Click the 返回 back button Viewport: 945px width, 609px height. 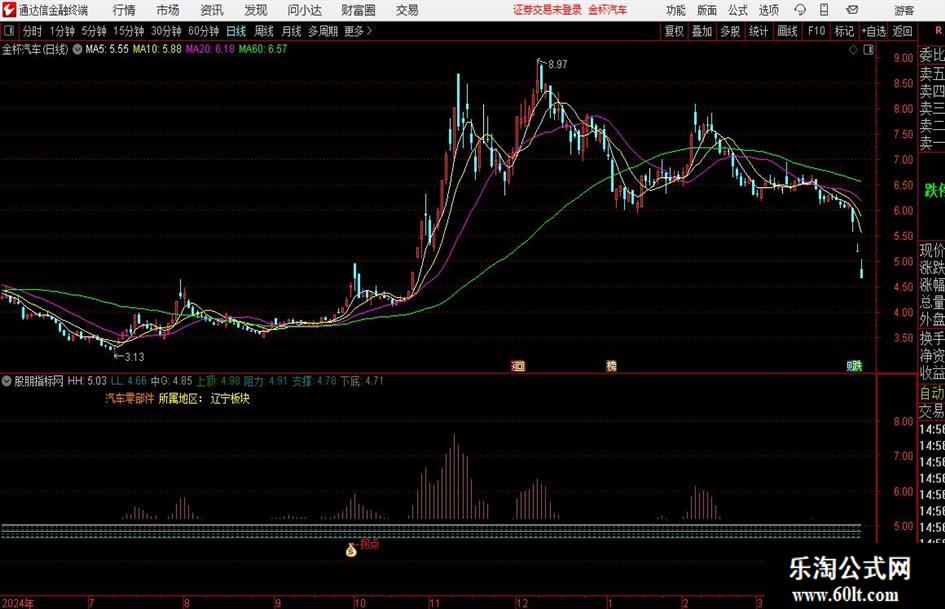coord(902,31)
